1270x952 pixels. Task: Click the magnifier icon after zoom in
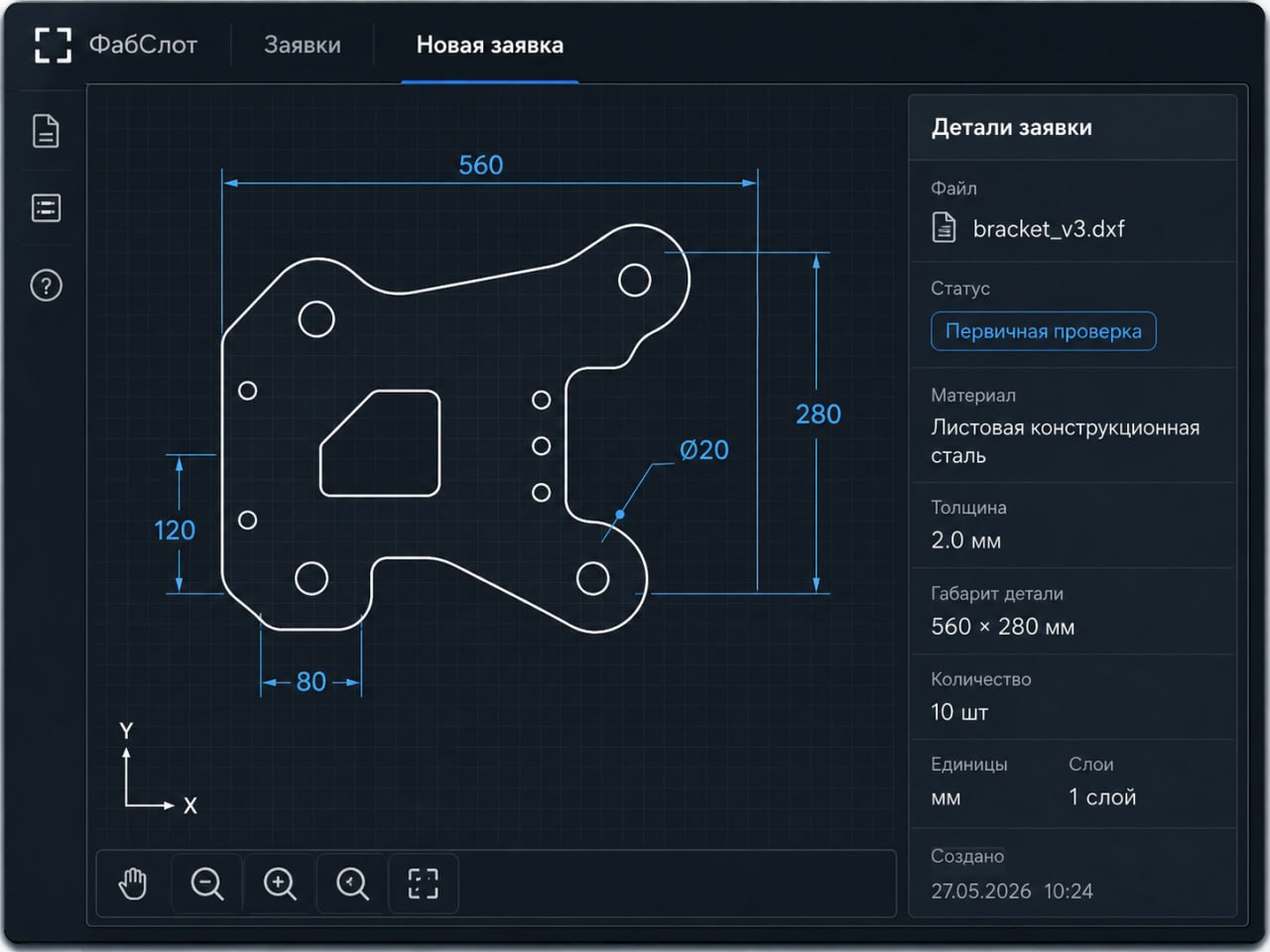(x=352, y=883)
